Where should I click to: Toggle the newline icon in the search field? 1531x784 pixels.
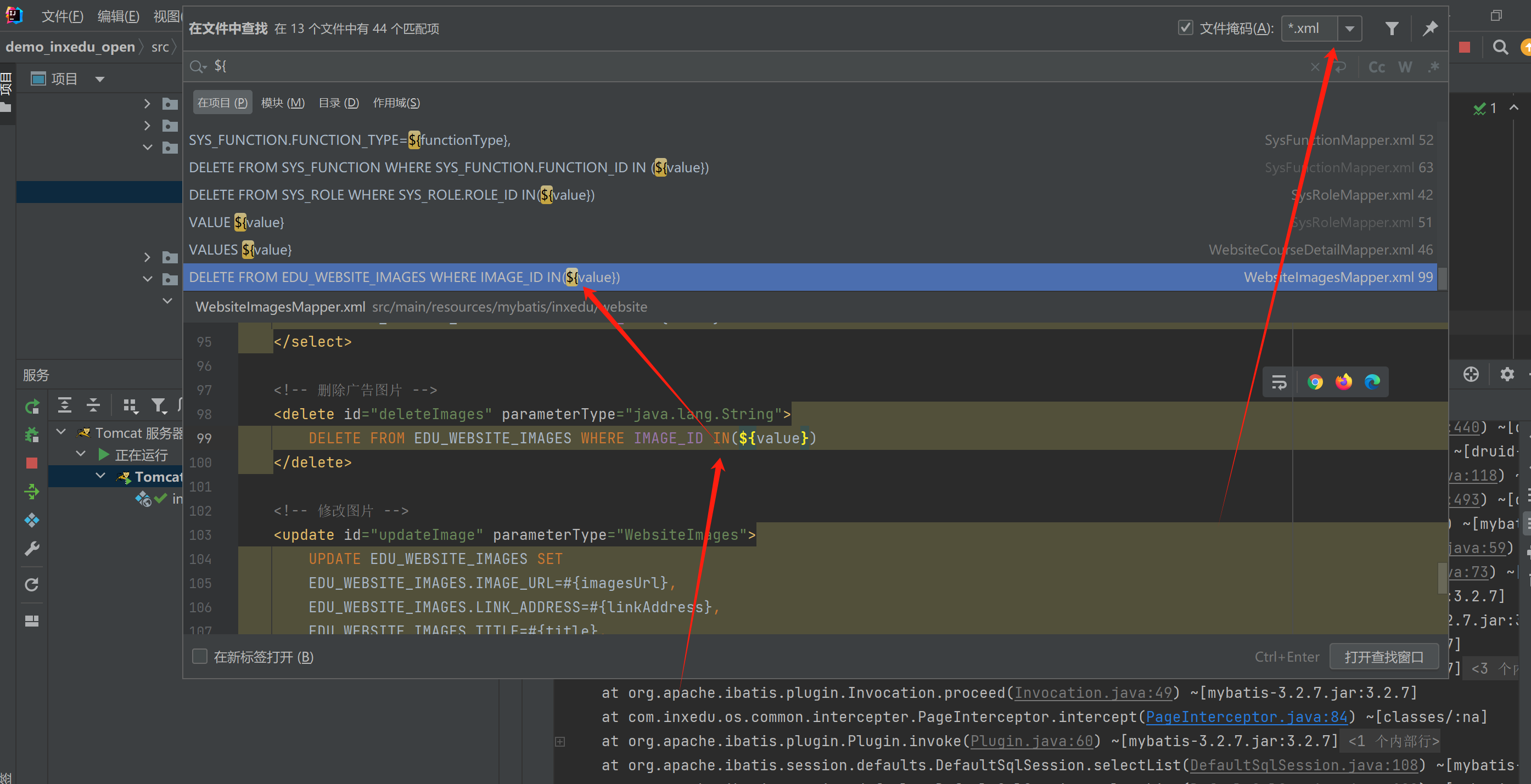(1339, 66)
